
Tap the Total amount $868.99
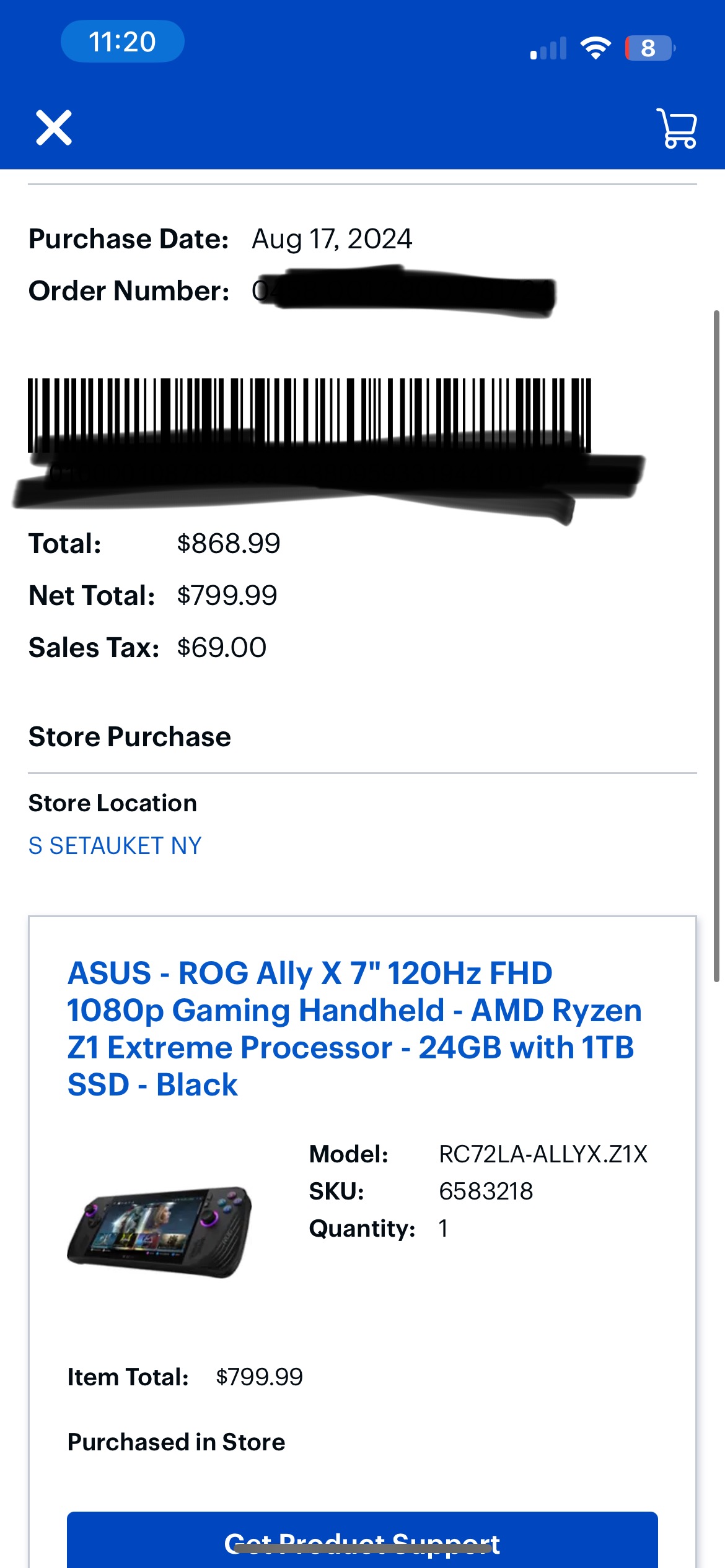229,544
